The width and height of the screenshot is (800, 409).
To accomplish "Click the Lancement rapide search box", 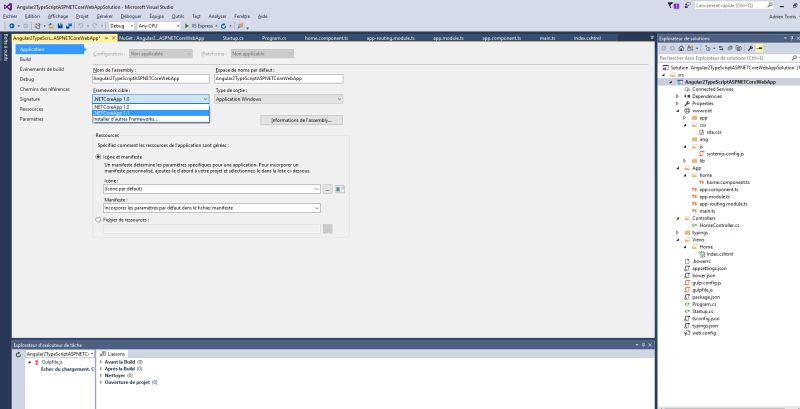I will (x=734, y=5).
